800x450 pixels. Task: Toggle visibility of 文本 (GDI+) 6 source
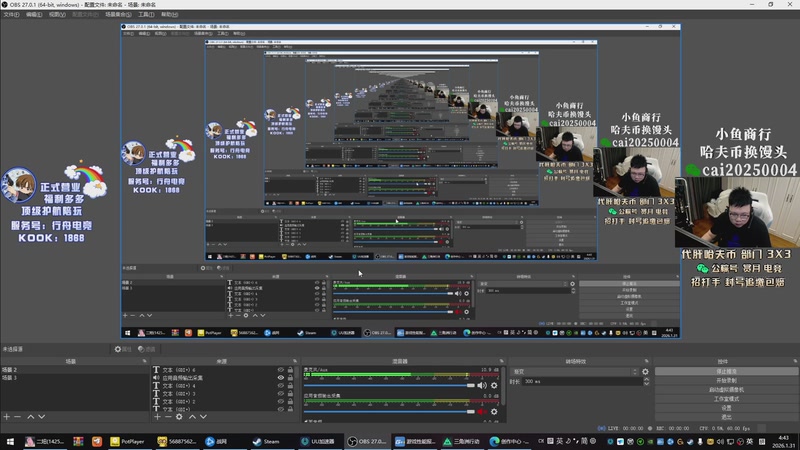[281, 370]
